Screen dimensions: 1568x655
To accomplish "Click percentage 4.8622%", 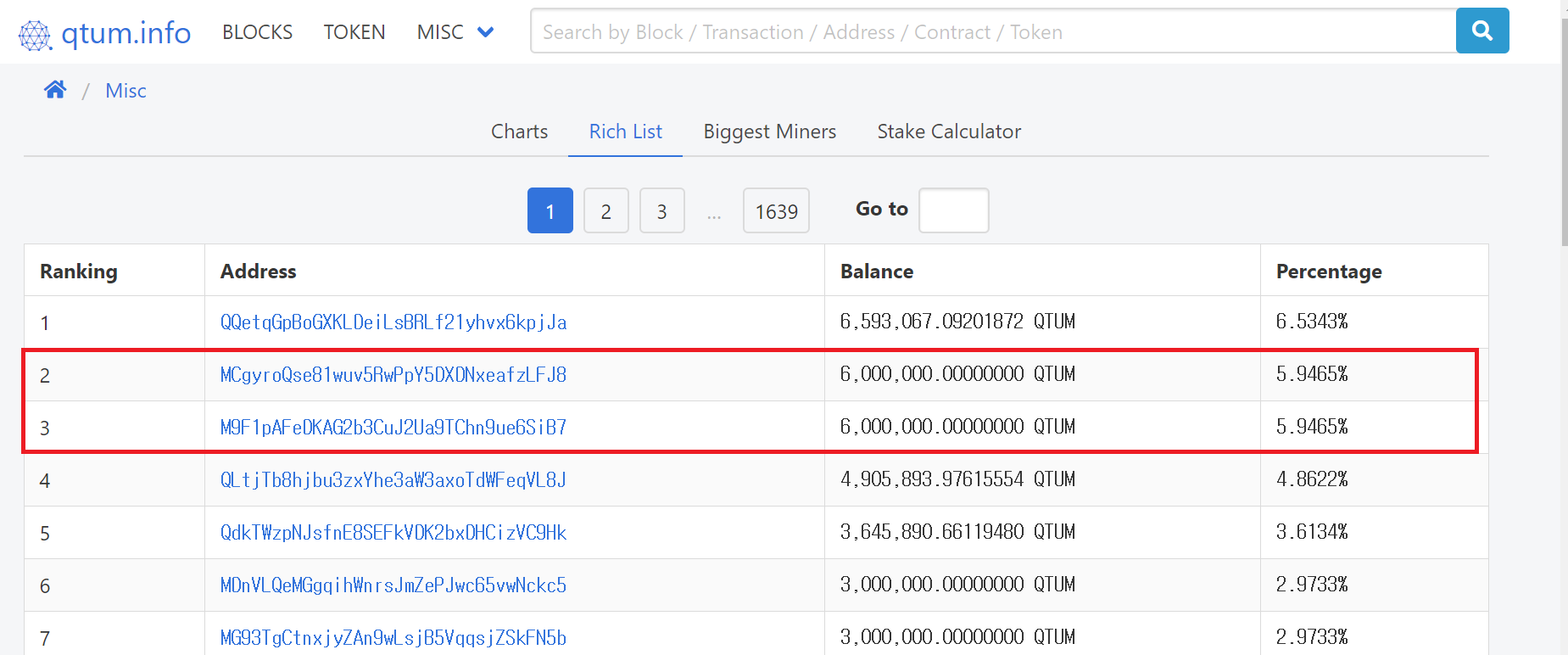I will [x=1312, y=479].
